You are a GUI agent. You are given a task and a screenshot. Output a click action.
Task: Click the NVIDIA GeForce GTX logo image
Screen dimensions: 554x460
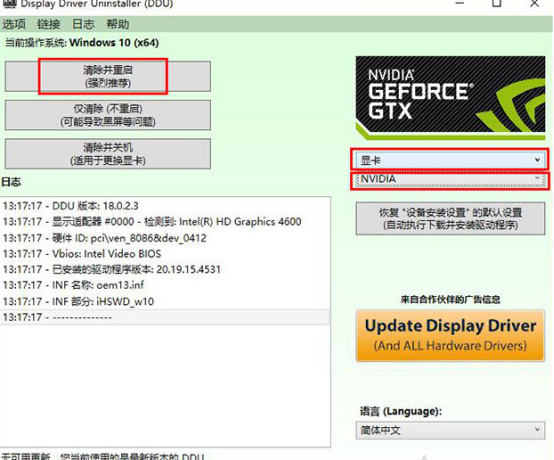pos(450,97)
